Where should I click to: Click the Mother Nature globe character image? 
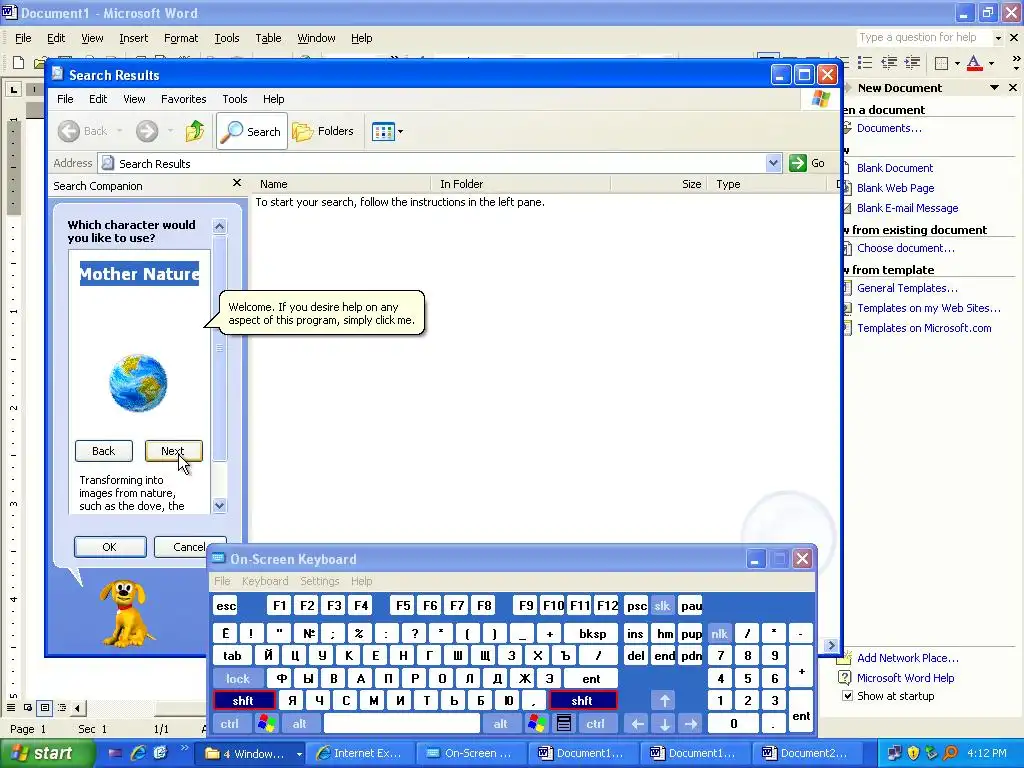point(138,383)
